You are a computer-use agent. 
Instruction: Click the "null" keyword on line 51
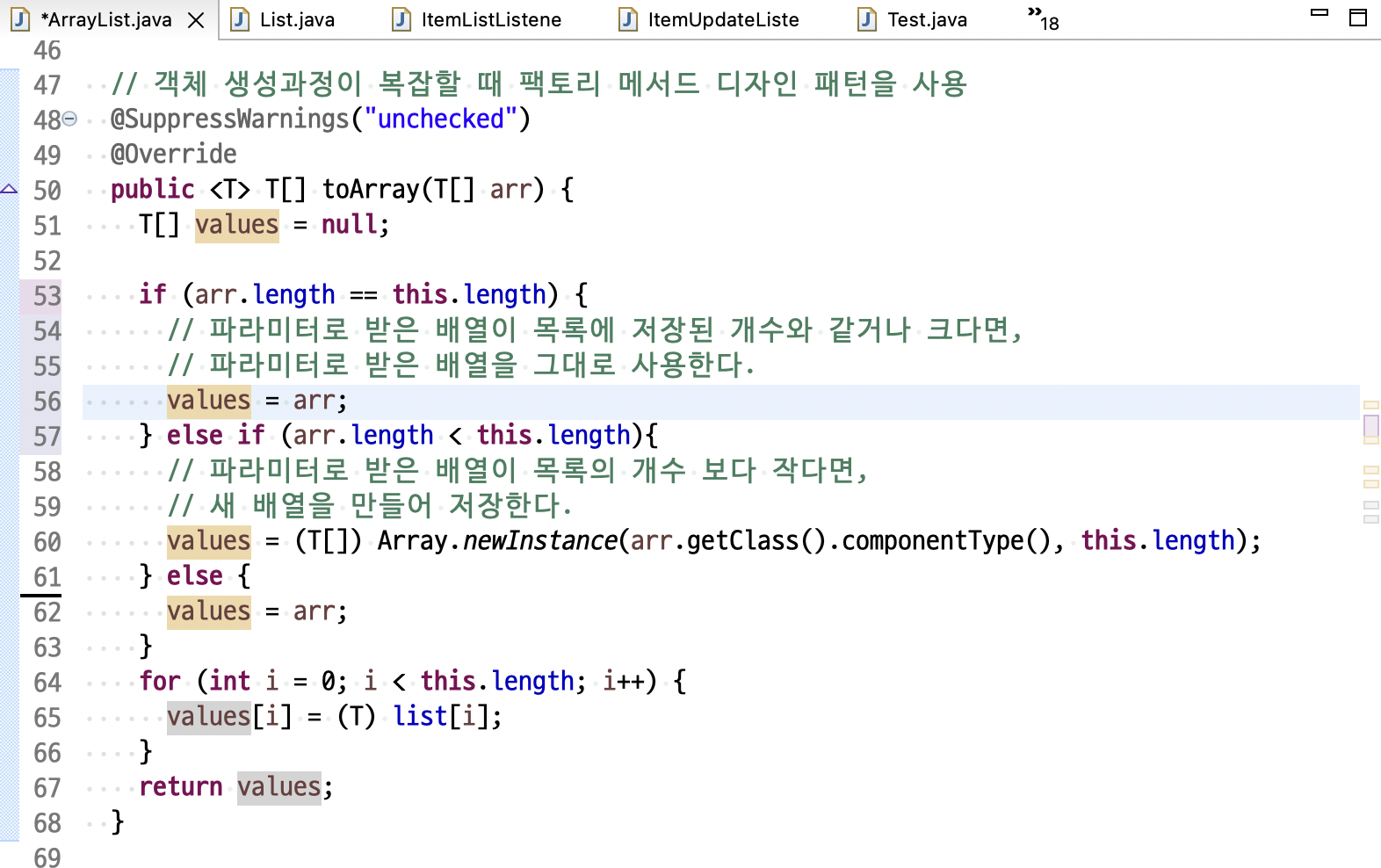[x=349, y=224]
